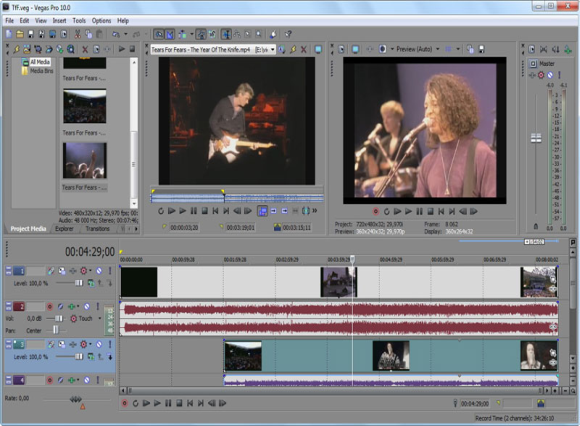The height and width of the screenshot is (426, 580).
Task: Select crowd concert media thumbnail
Action: tap(85, 106)
